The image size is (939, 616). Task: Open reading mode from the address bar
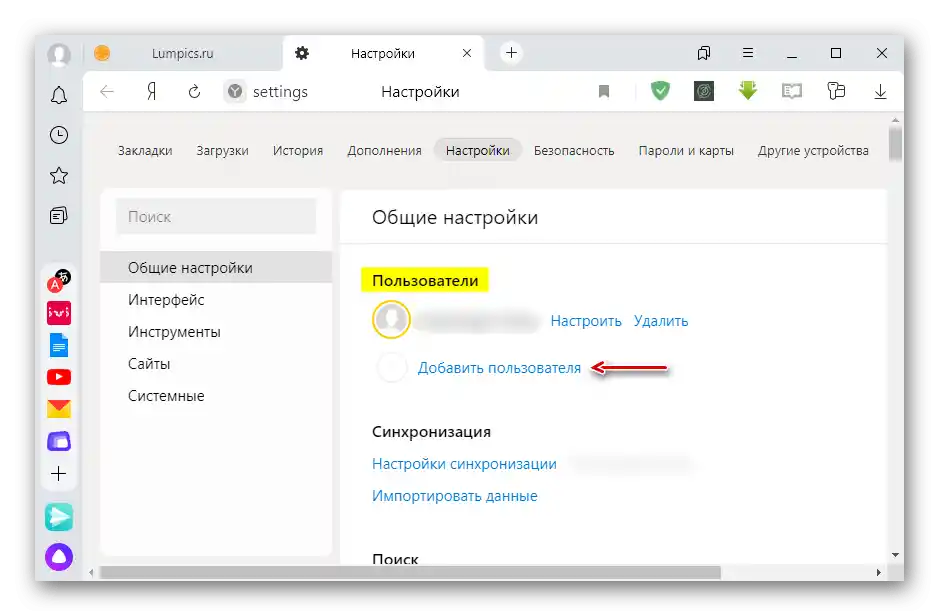coord(792,91)
